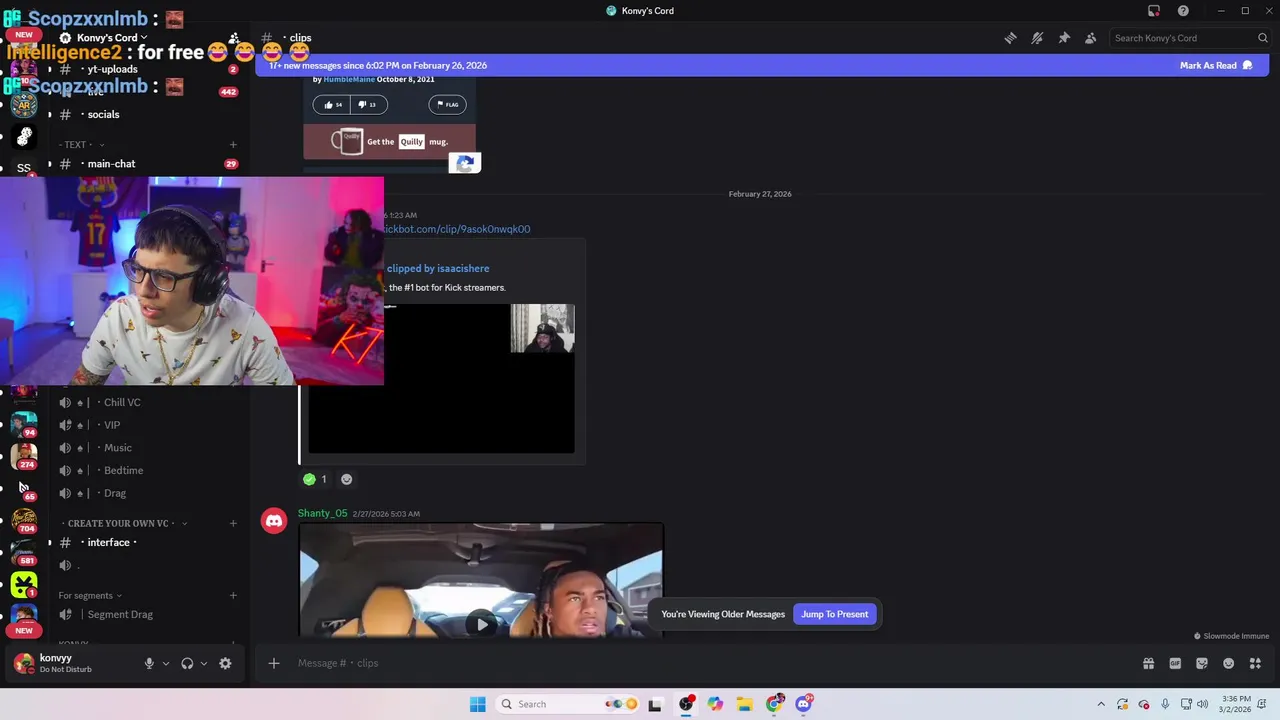Viewport: 1280px width, 720px height.
Task: Open the apps launcher icon in message bar
Action: (1256, 663)
